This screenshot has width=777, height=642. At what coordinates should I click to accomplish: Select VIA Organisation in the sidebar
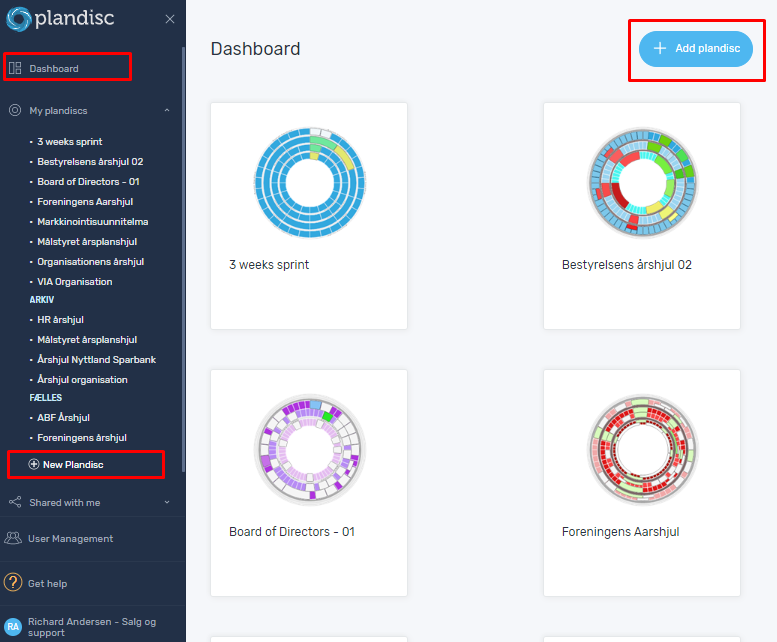click(x=75, y=282)
